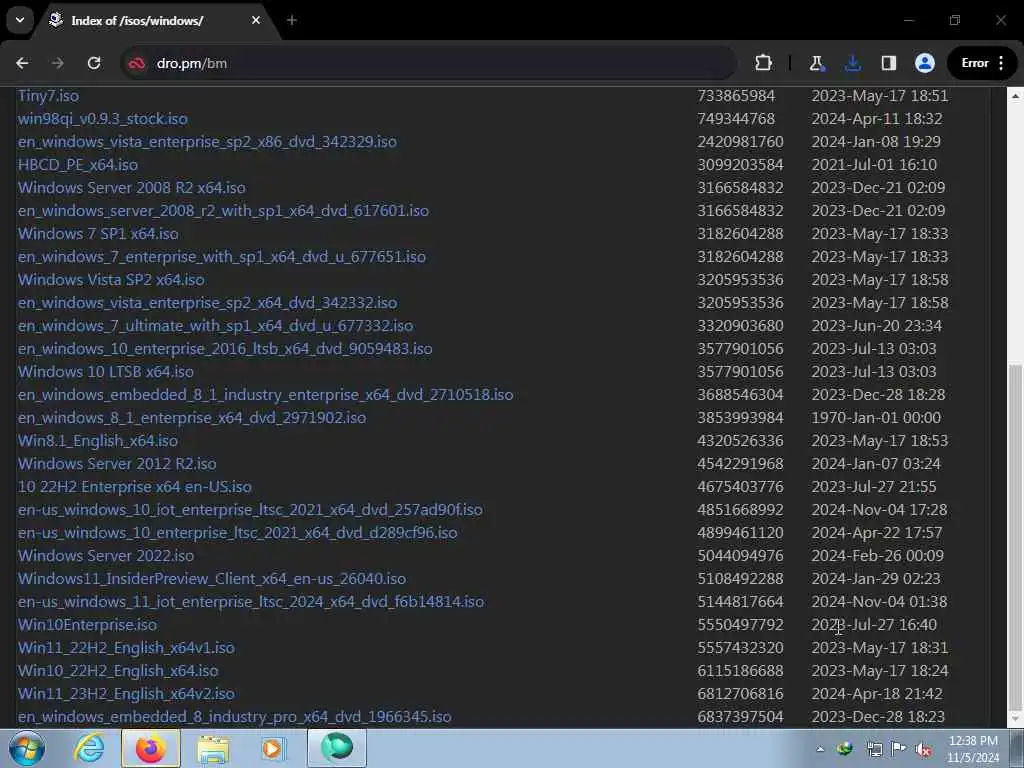Select date 1970-Jan-01 00:00
Screen dimensions: 1024x768
tap(876, 418)
